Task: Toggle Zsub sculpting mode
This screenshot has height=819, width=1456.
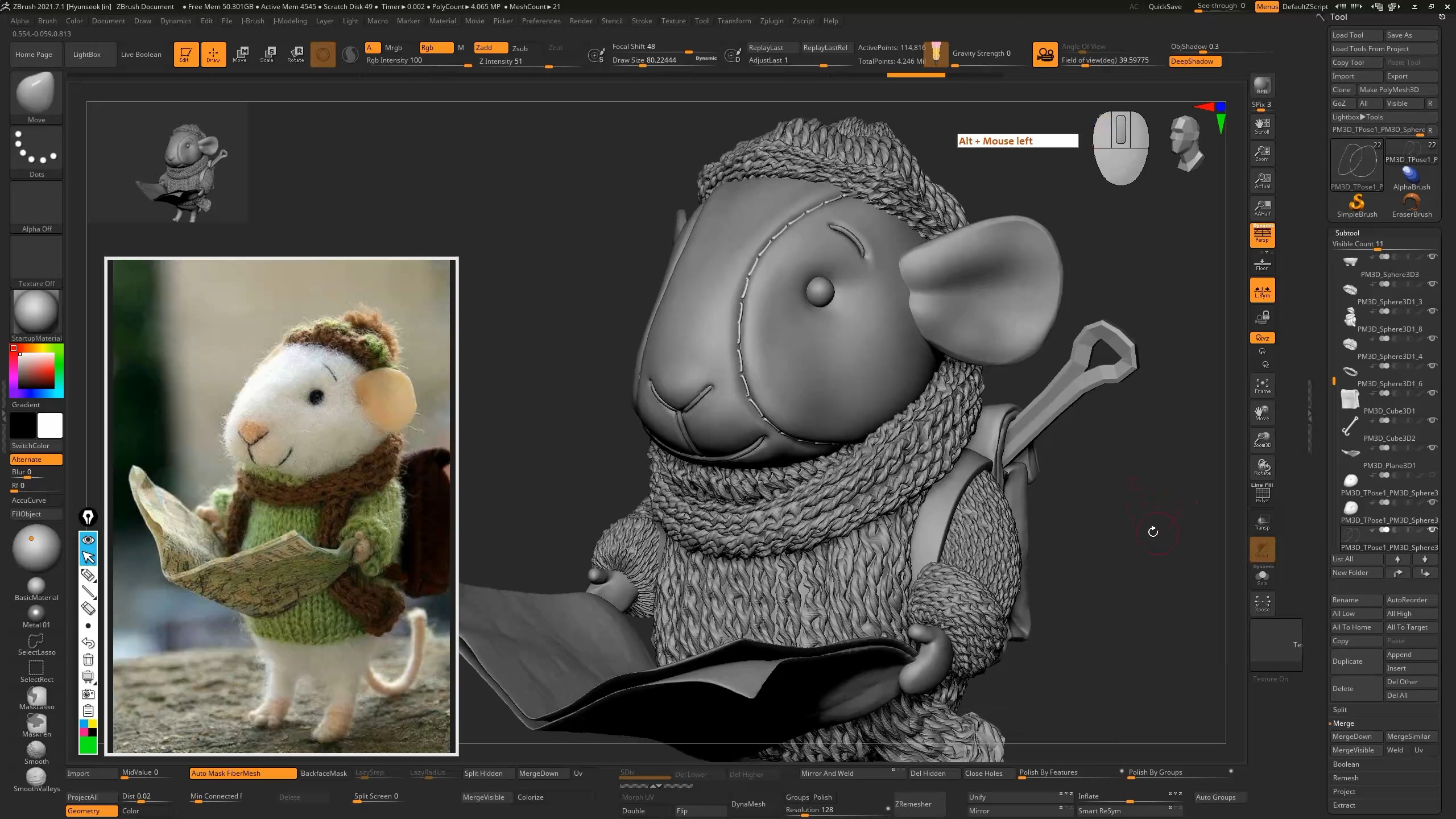Action: tap(519, 48)
